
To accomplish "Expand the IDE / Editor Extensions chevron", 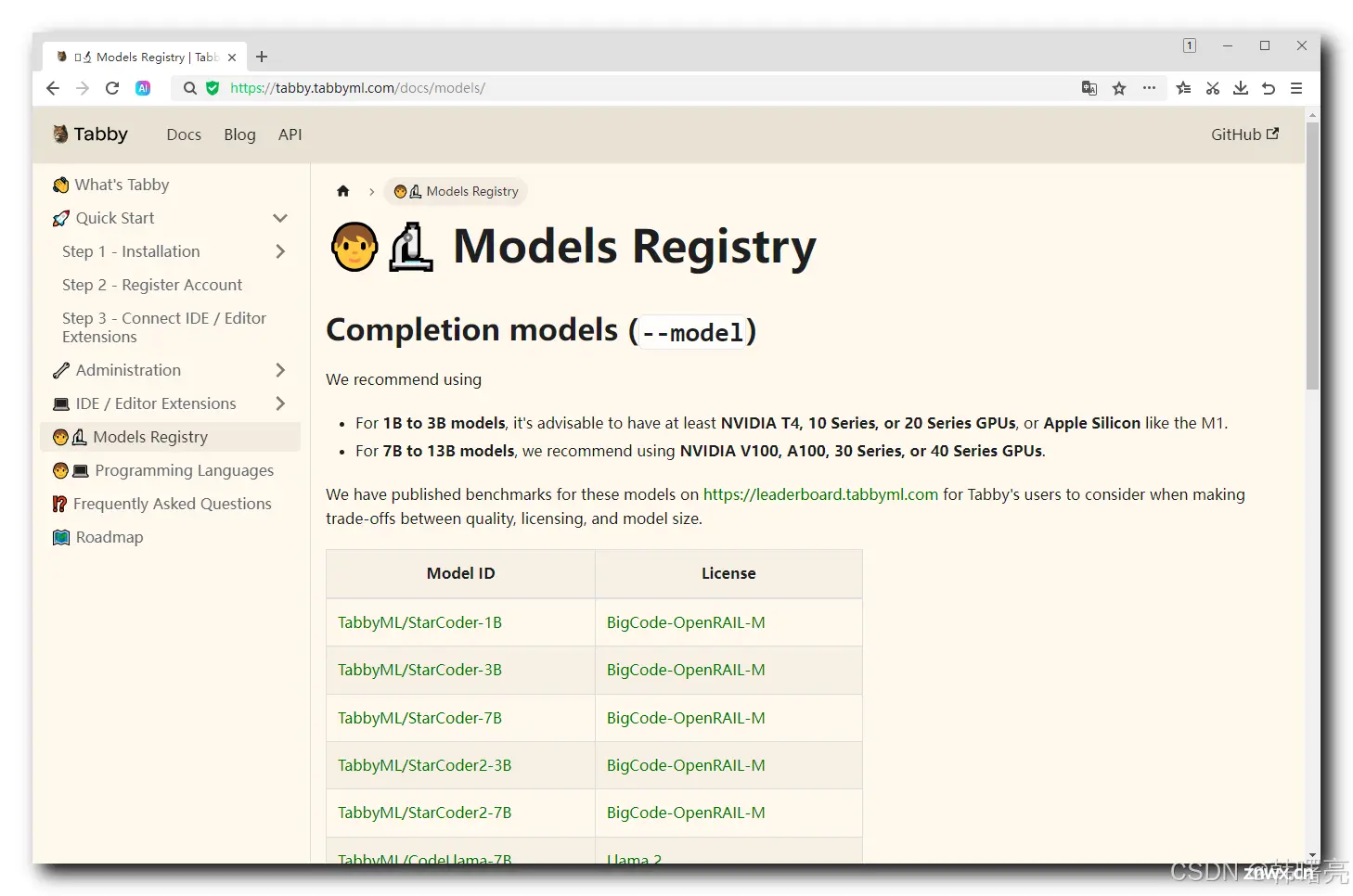I will point(280,403).
